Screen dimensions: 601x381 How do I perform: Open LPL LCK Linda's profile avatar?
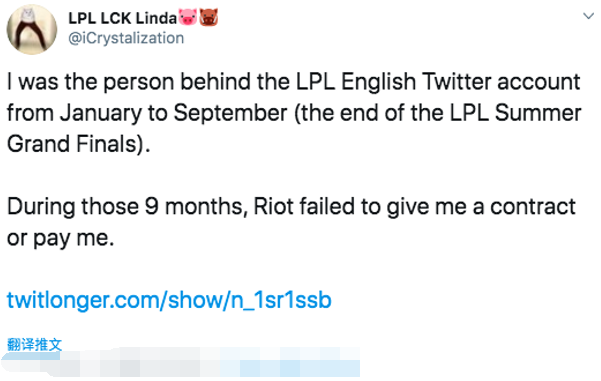(x=32, y=29)
